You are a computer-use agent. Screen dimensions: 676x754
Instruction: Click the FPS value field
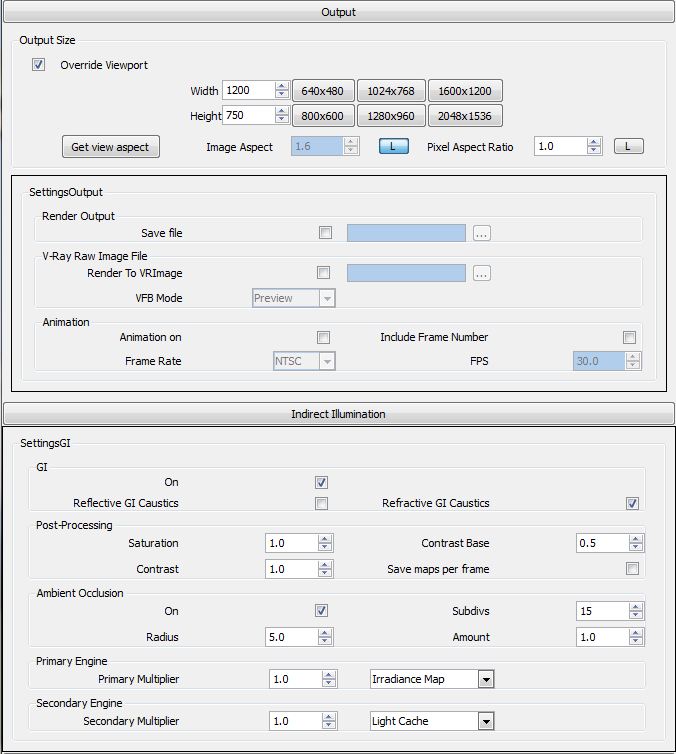599,361
